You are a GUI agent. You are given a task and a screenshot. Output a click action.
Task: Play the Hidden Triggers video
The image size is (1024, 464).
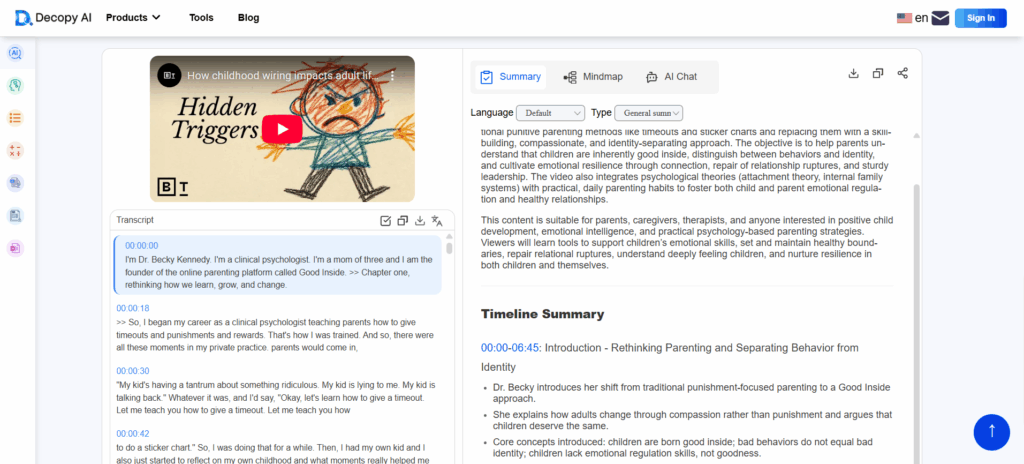tap(282, 129)
